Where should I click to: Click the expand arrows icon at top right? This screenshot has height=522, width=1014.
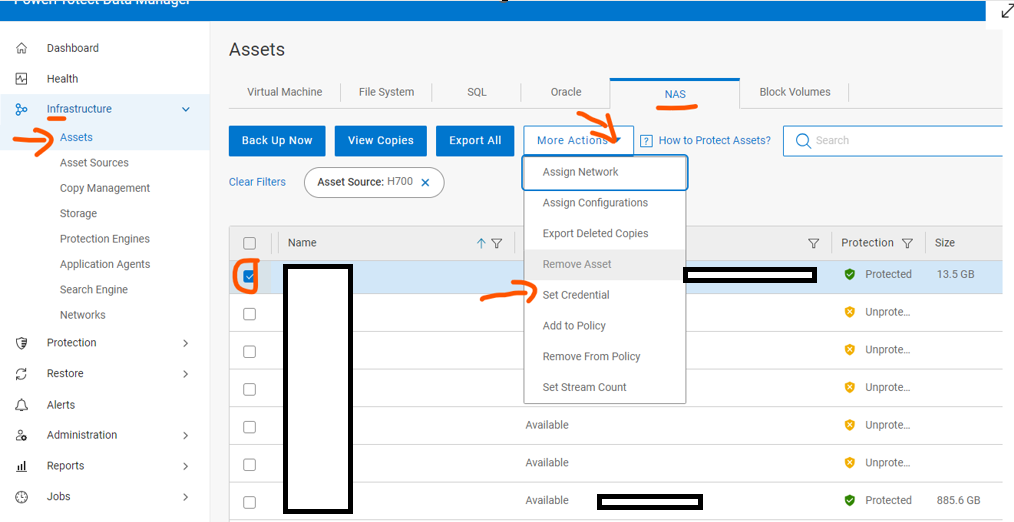(1007, 11)
